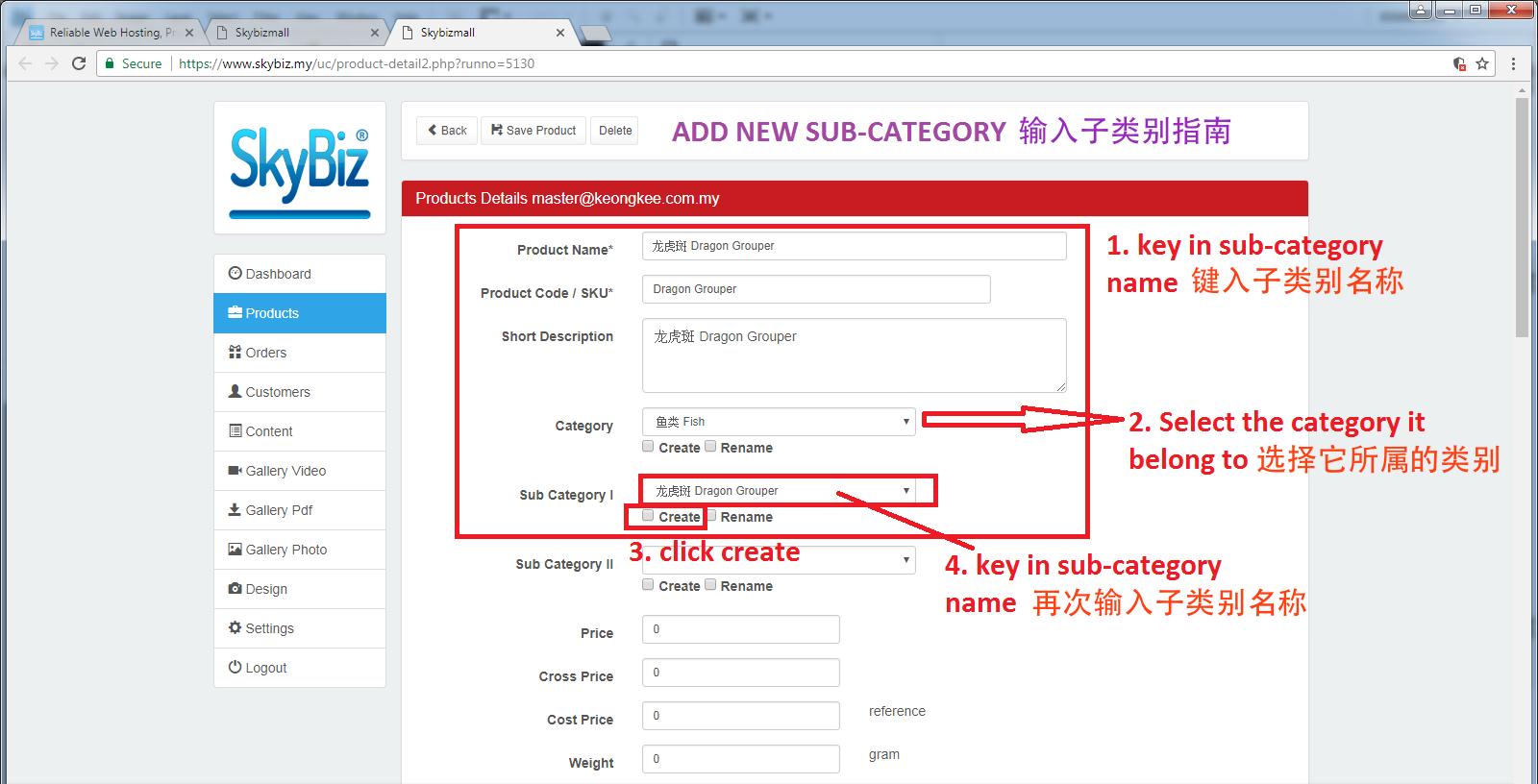Click the Gallery Photo picture icon
The height and width of the screenshot is (784, 1538).
[x=235, y=549]
